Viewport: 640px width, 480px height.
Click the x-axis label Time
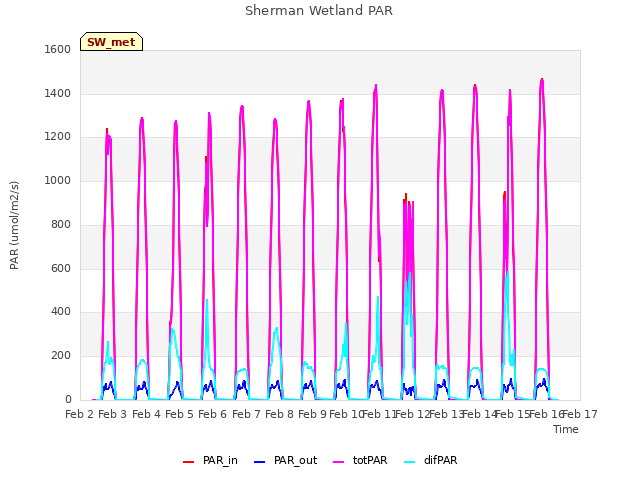(x=566, y=429)
